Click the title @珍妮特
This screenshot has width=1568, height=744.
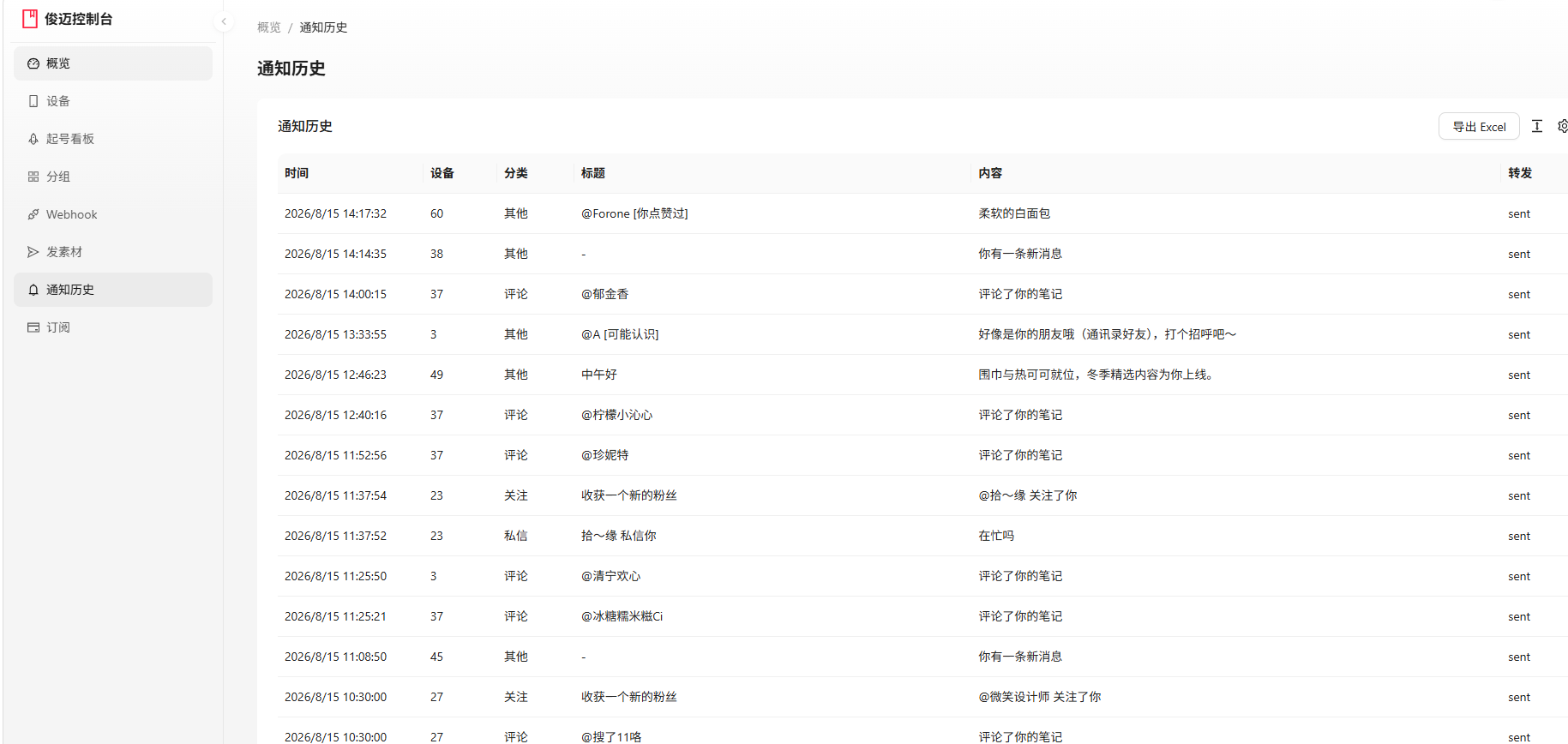pyautogui.click(x=605, y=455)
